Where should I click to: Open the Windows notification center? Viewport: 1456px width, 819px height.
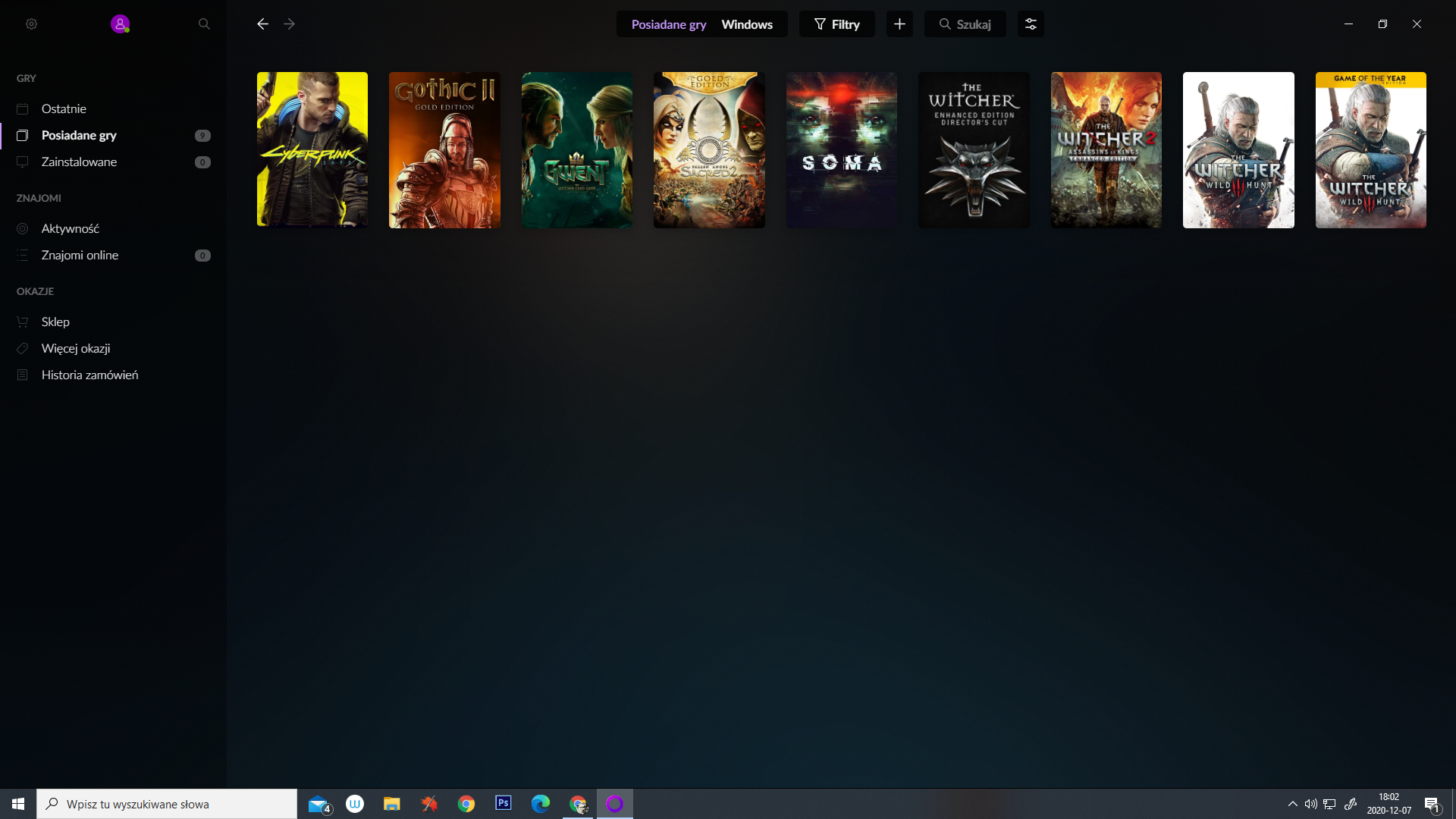click(x=1432, y=804)
